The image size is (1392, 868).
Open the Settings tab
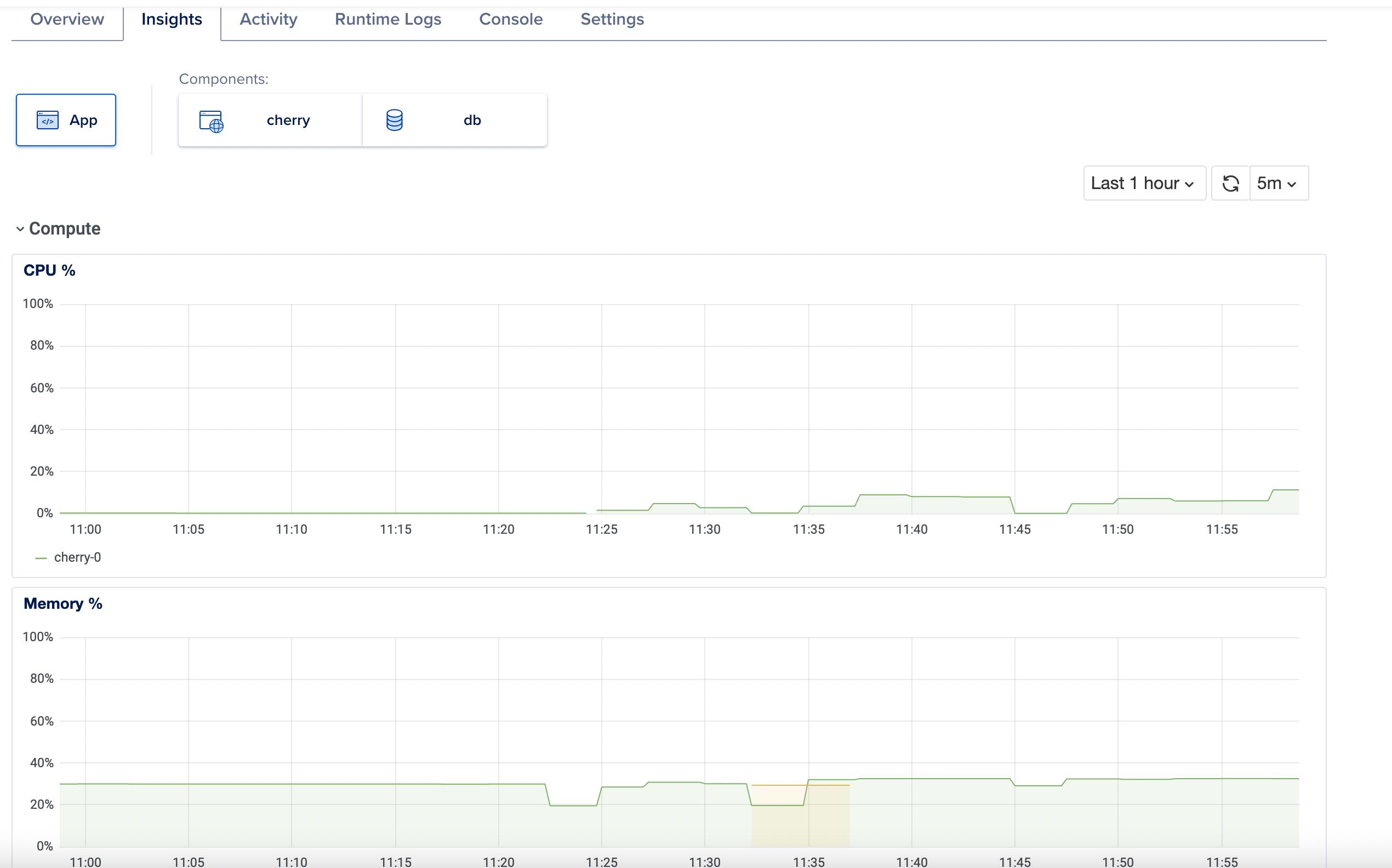(x=613, y=20)
